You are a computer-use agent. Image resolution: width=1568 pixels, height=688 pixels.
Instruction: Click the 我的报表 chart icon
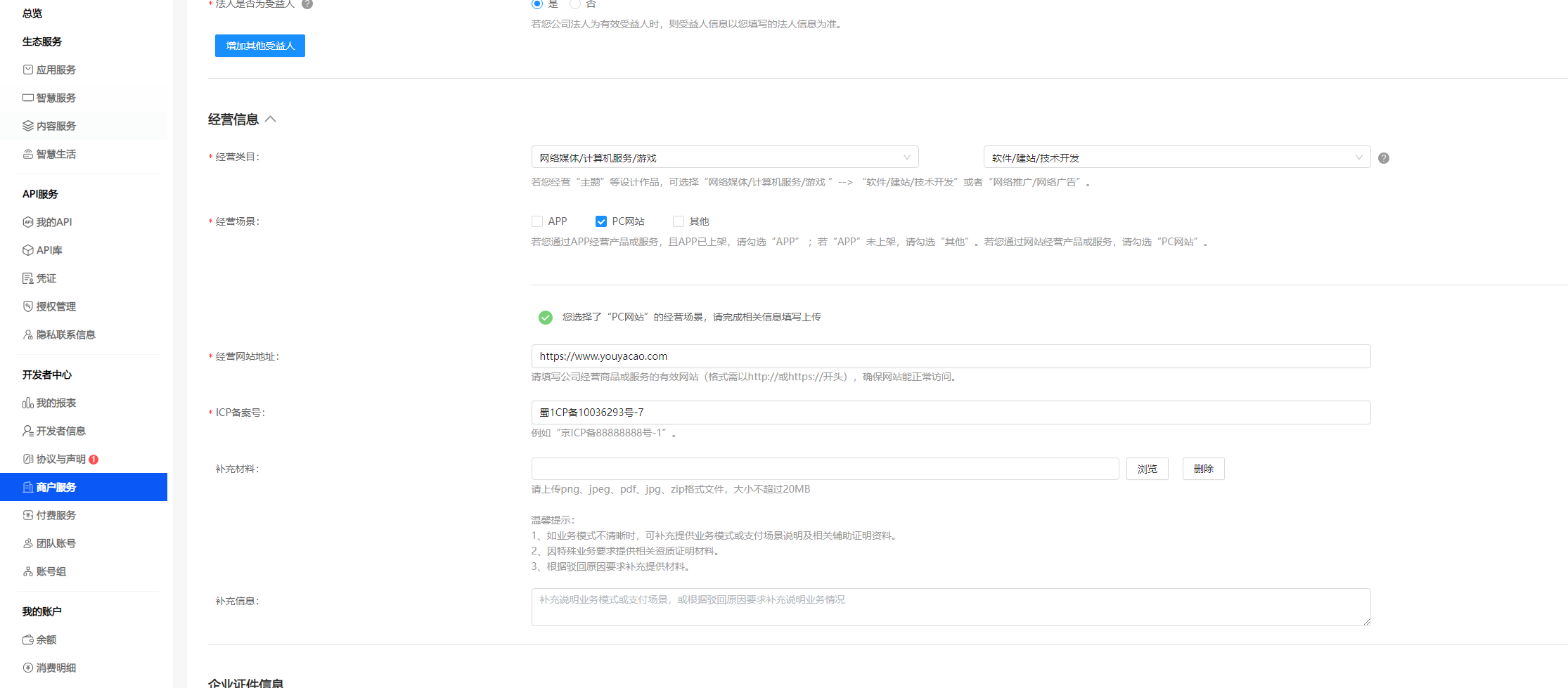(x=28, y=403)
